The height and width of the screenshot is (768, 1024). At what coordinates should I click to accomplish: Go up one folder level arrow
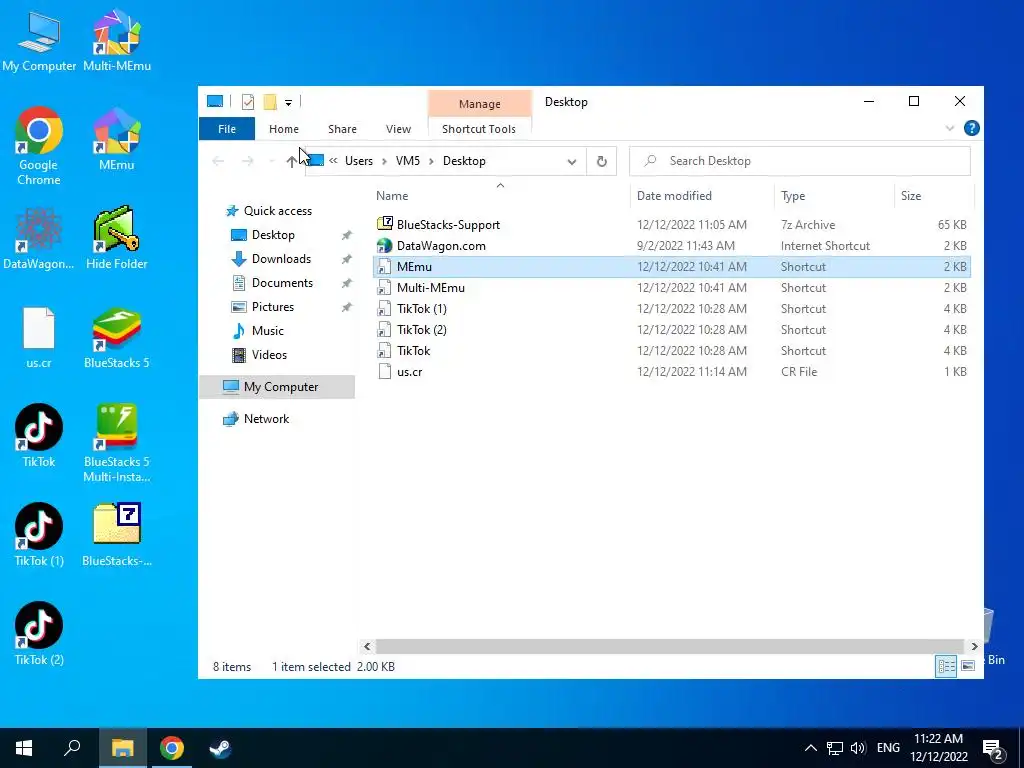click(291, 161)
